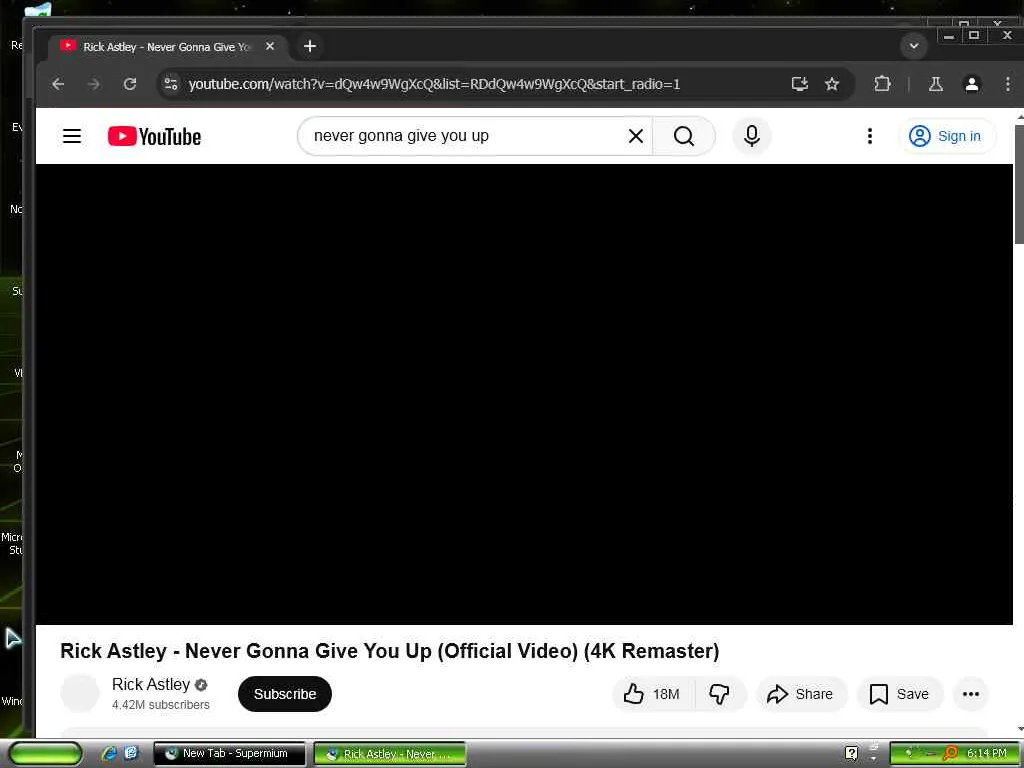Open the YouTube hamburger guide menu
1024x768 pixels.
click(x=72, y=136)
